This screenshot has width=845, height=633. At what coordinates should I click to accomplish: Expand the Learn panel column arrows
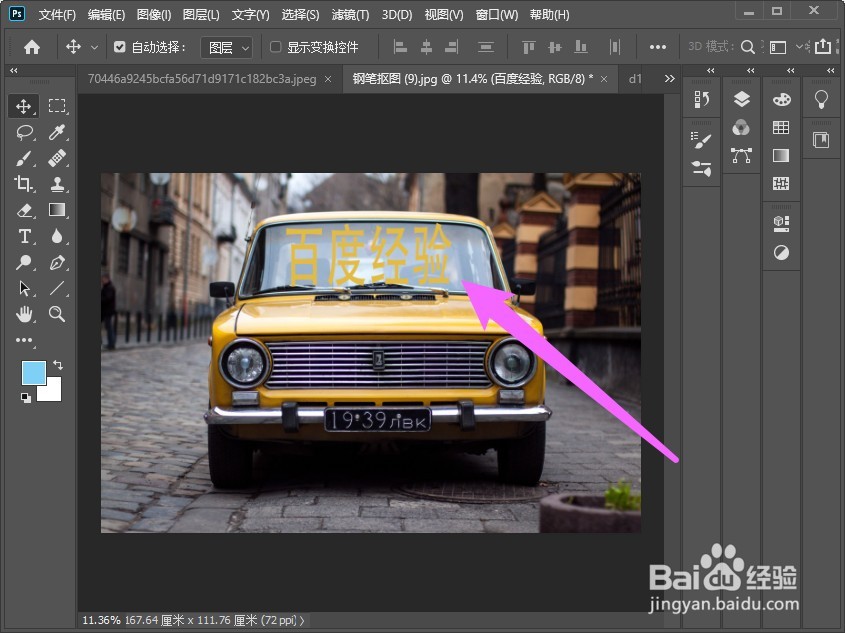830,70
